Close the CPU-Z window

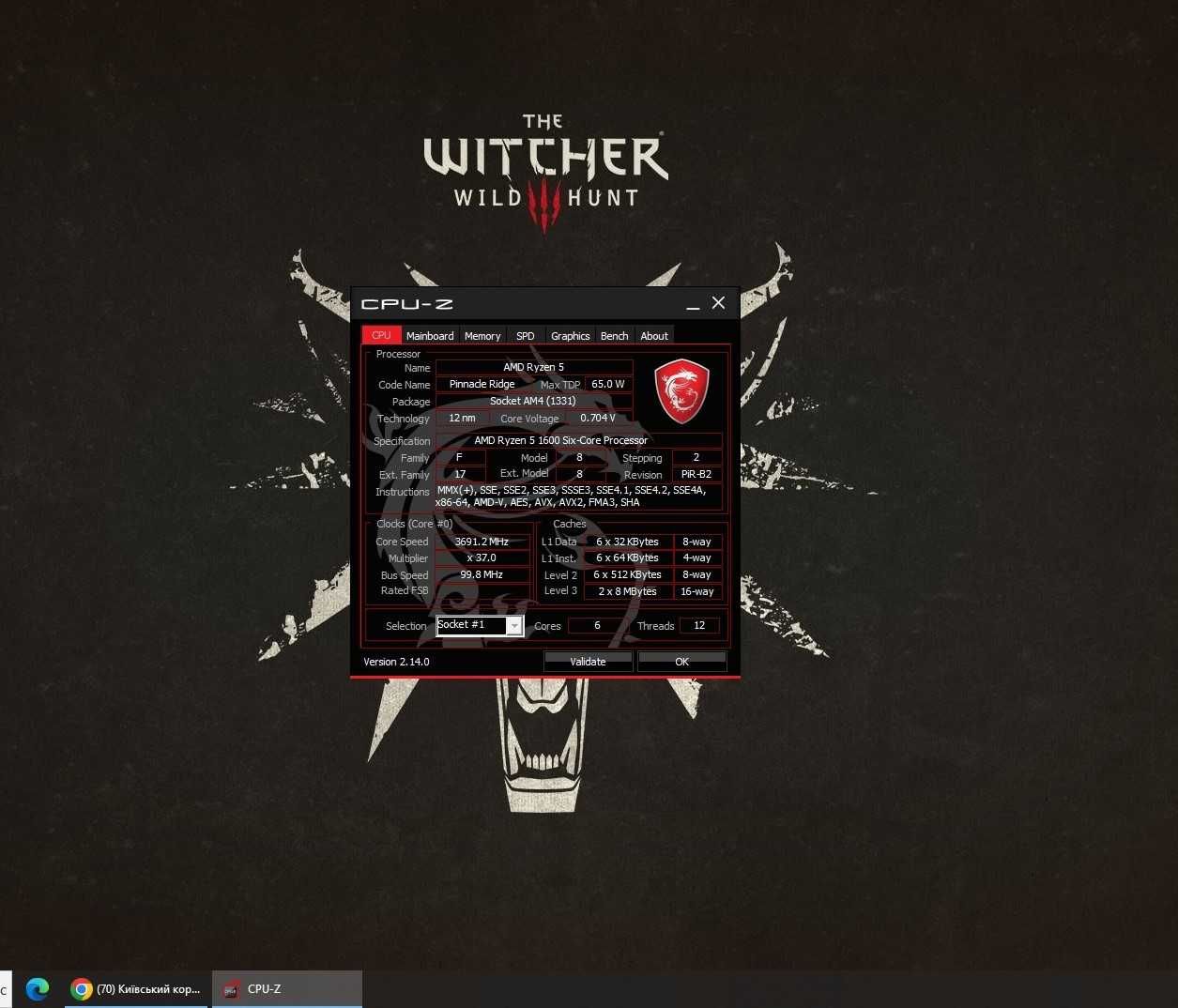[718, 303]
